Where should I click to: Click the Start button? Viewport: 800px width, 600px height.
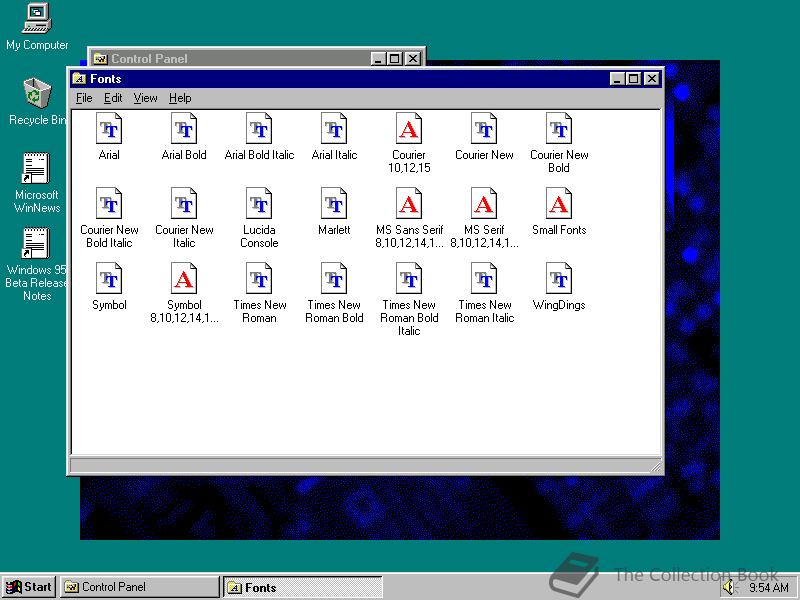tap(29, 587)
